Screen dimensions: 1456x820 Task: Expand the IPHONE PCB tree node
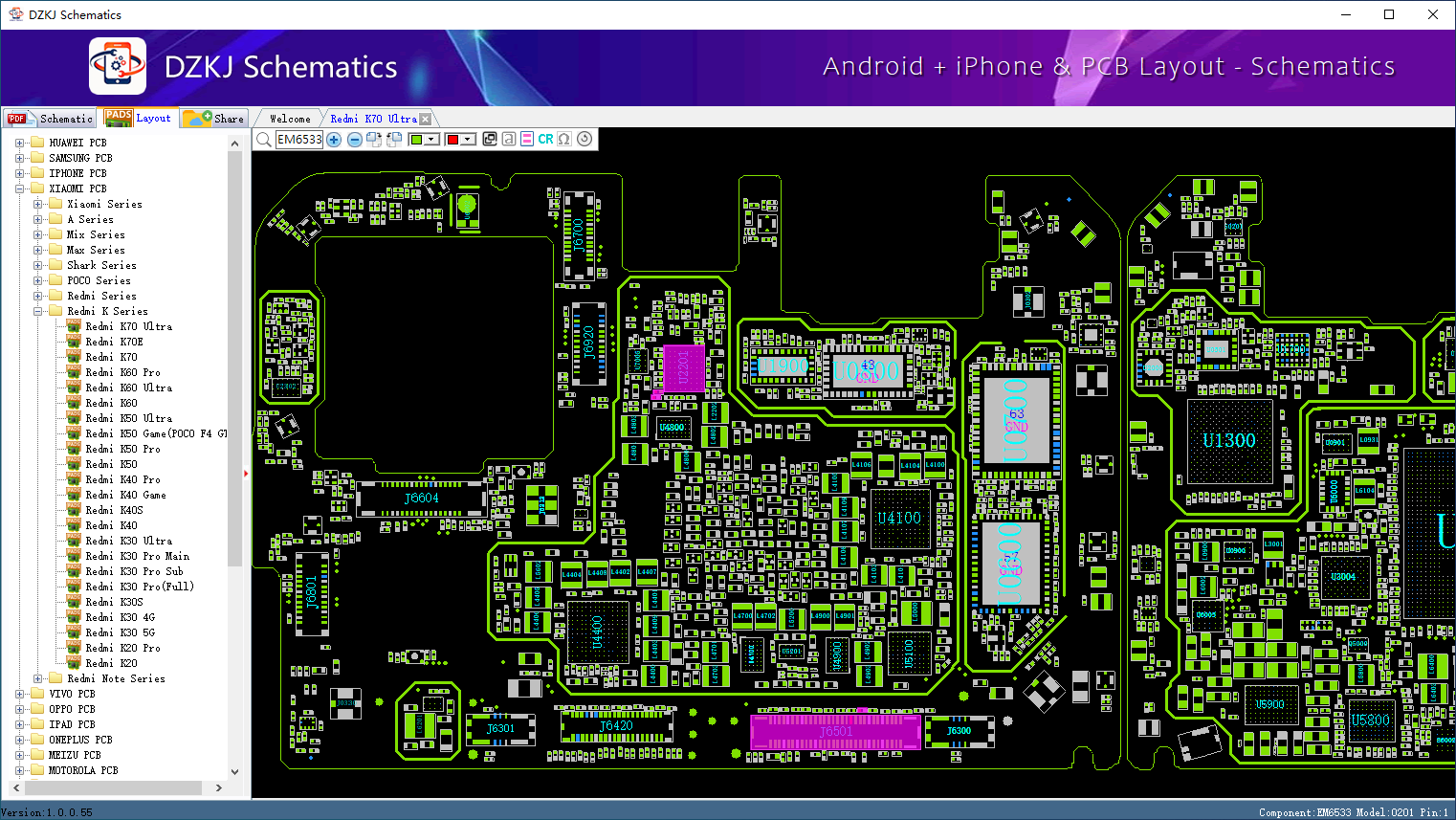[x=19, y=173]
